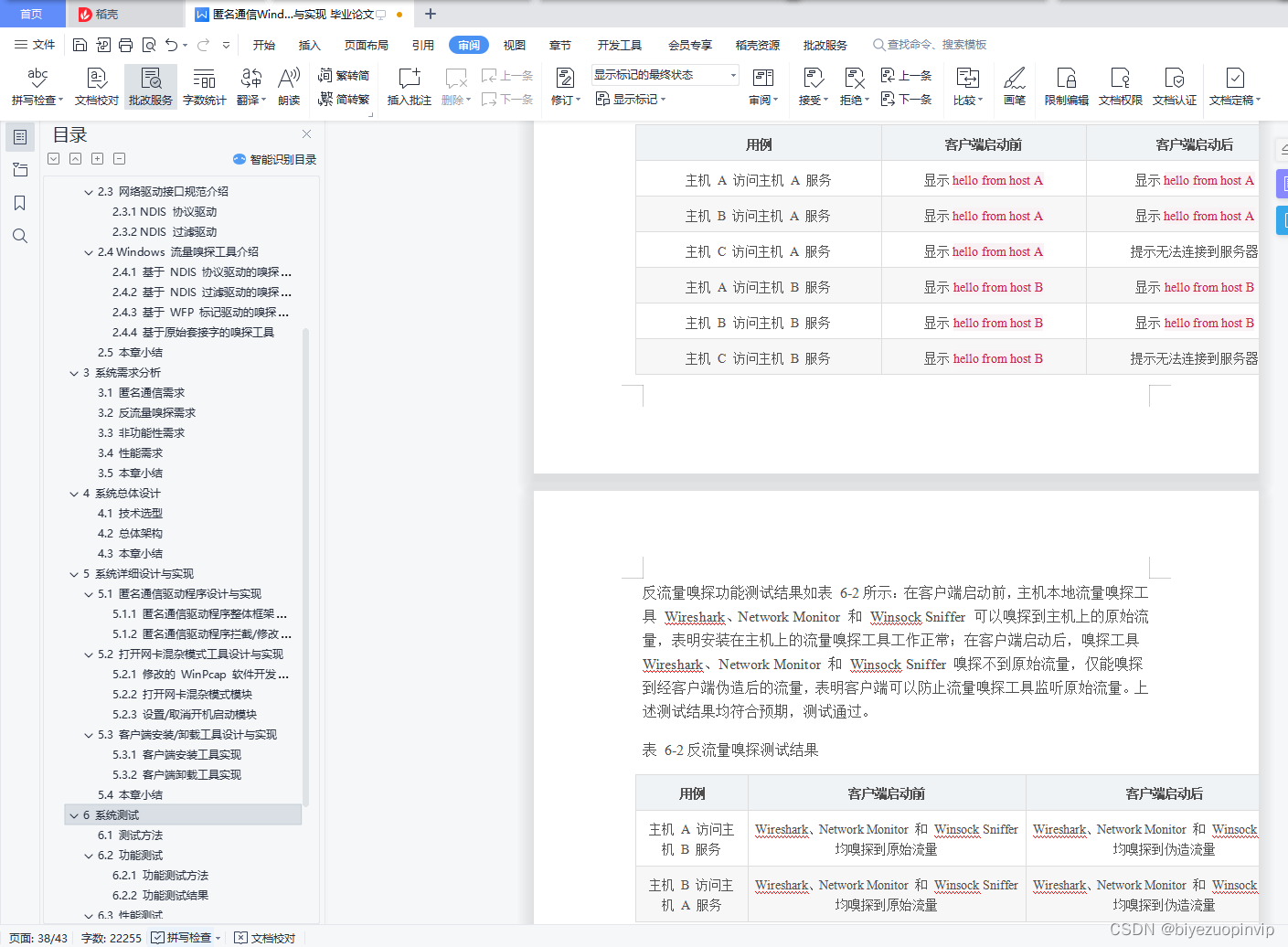Switch to the 视图 ribbon tab
Image resolution: width=1288 pixels, height=947 pixels.
[515, 44]
